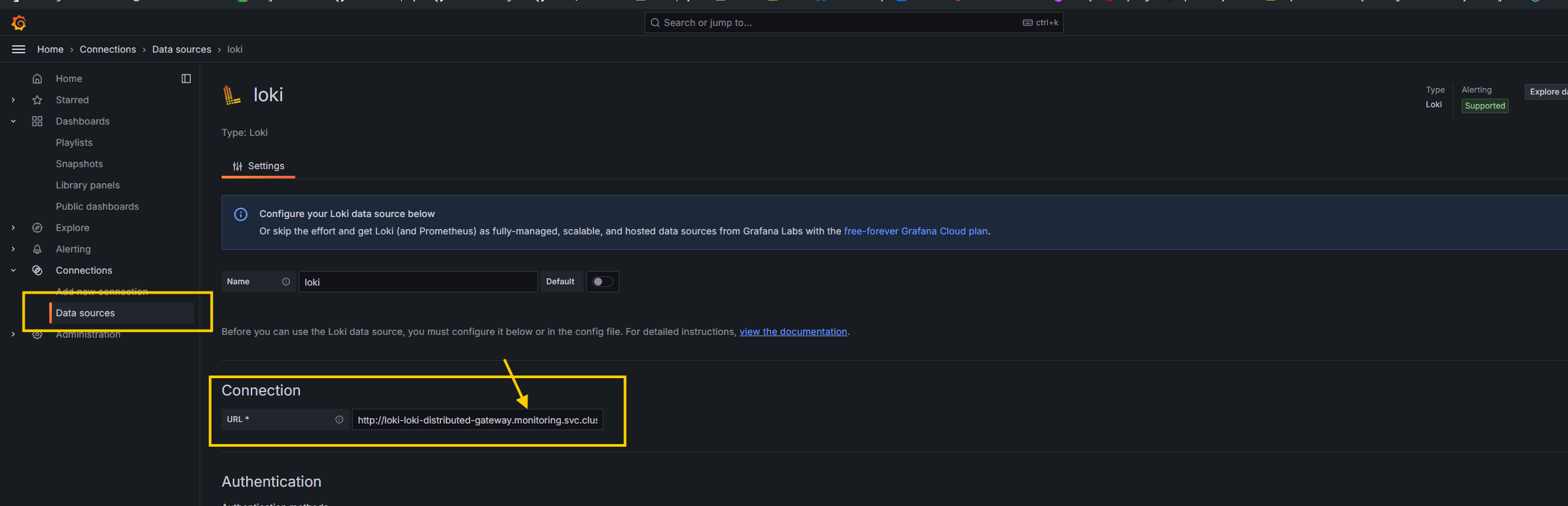Go to Connections breadcrumb
Image resolution: width=1568 pixels, height=506 pixels.
108,49
